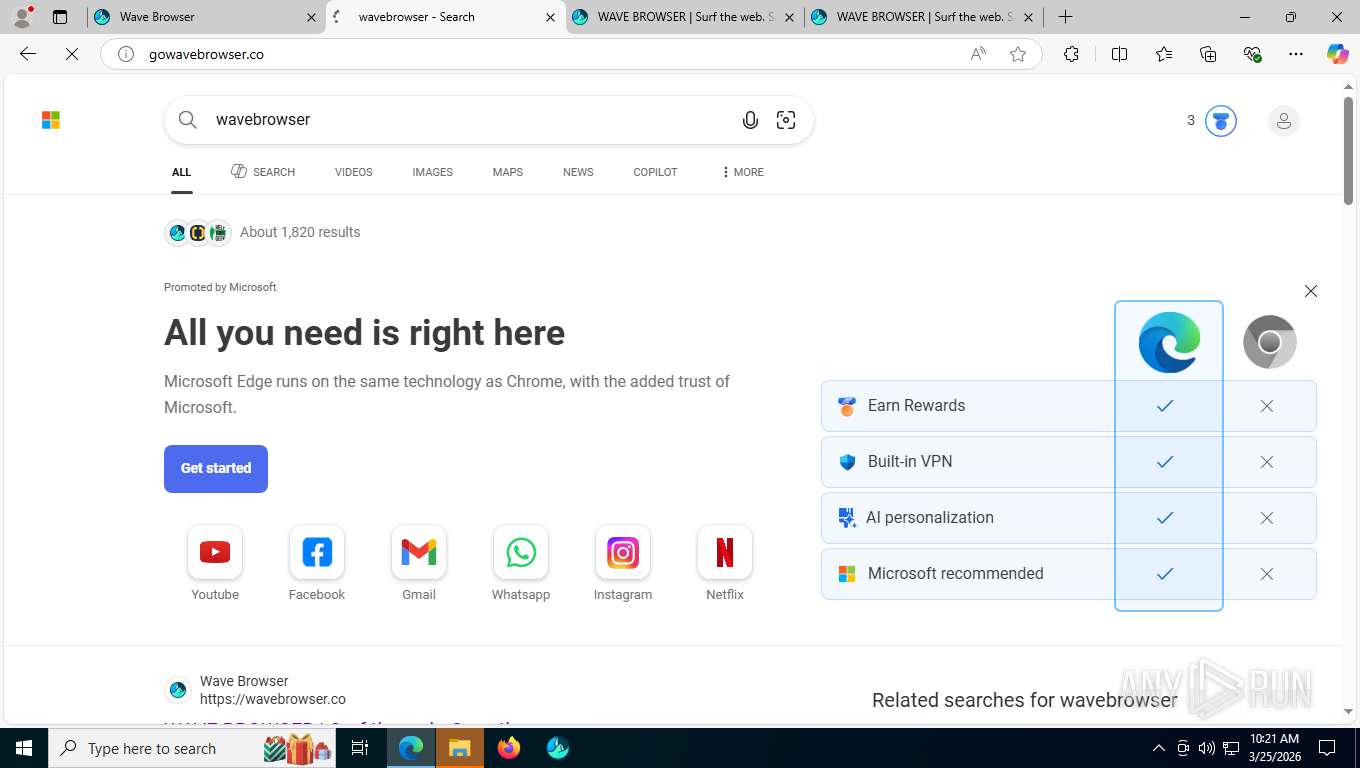
Task: Open the Instagram shortcut
Action: click(x=623, y=563)
